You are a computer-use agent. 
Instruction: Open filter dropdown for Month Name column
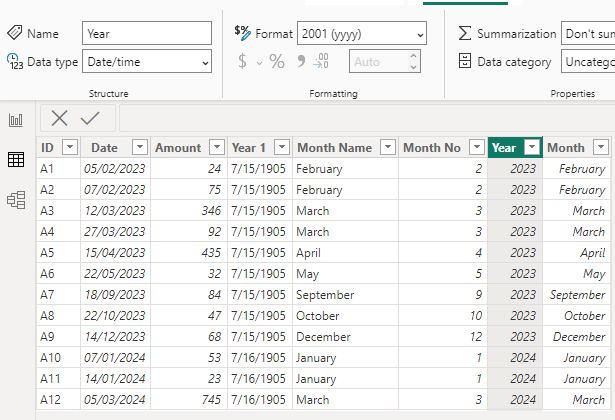pos(388,147)
